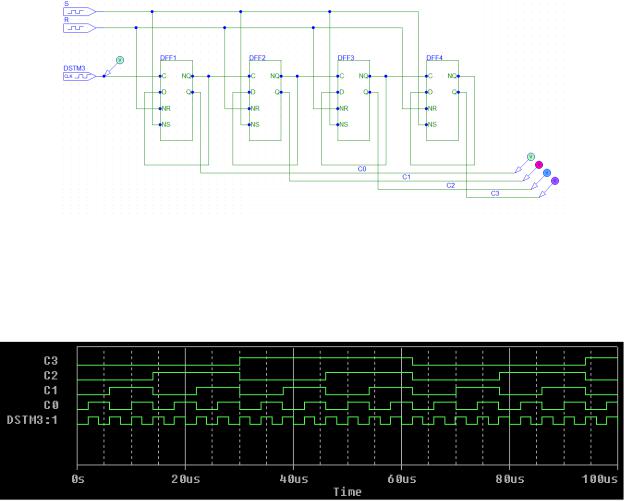Click the NQ output pin of DFF4
The width and height of the screenshot is (624, 501).
(452, 76)
